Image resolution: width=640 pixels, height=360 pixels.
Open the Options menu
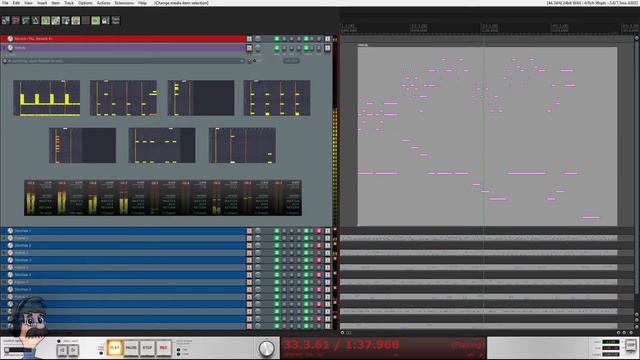tap(85, 3)
